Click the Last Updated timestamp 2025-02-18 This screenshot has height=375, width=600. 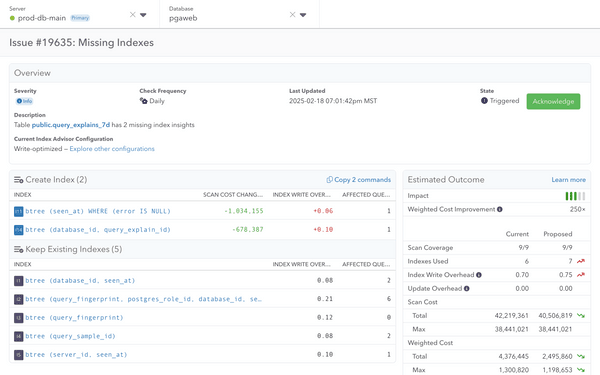[x=333, y=101]
